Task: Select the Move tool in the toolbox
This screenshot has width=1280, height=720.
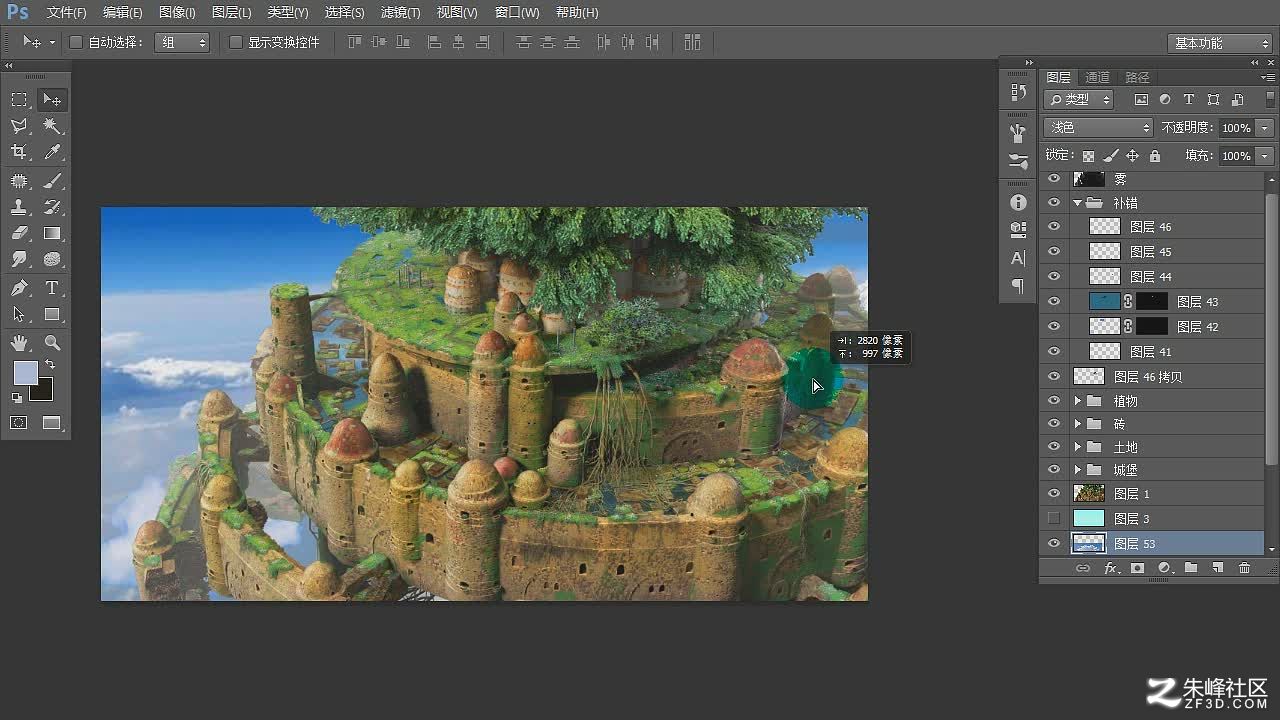Action: (x=52, y=100)
